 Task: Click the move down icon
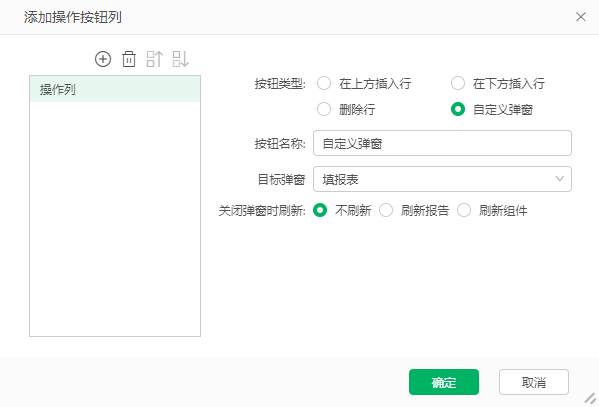(x=181, y=59)
